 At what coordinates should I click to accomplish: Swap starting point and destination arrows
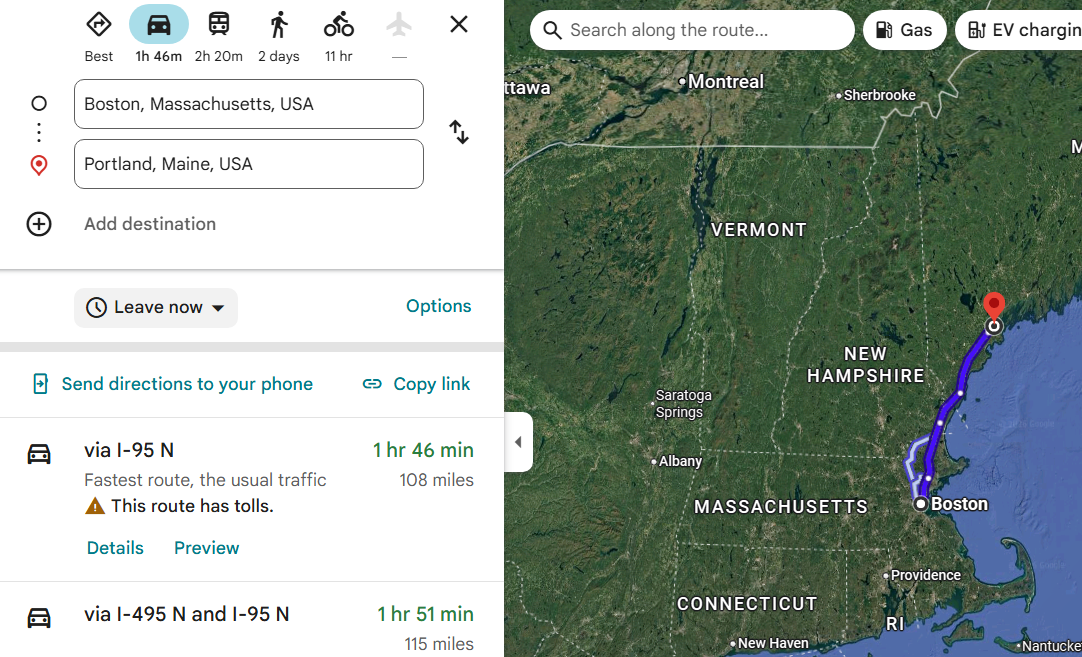click(459, 132)
